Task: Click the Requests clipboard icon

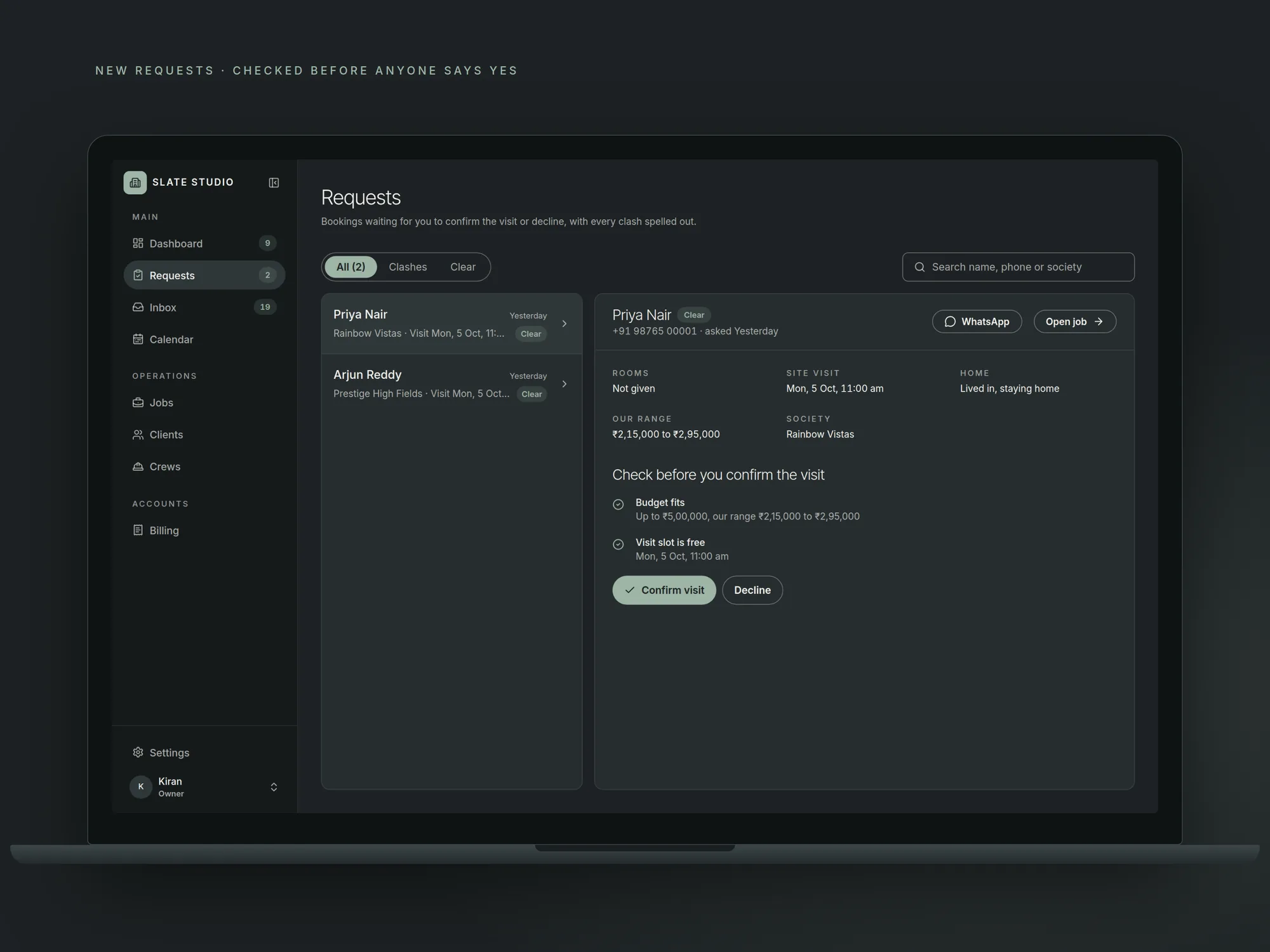Action: (x=138, y=275)
